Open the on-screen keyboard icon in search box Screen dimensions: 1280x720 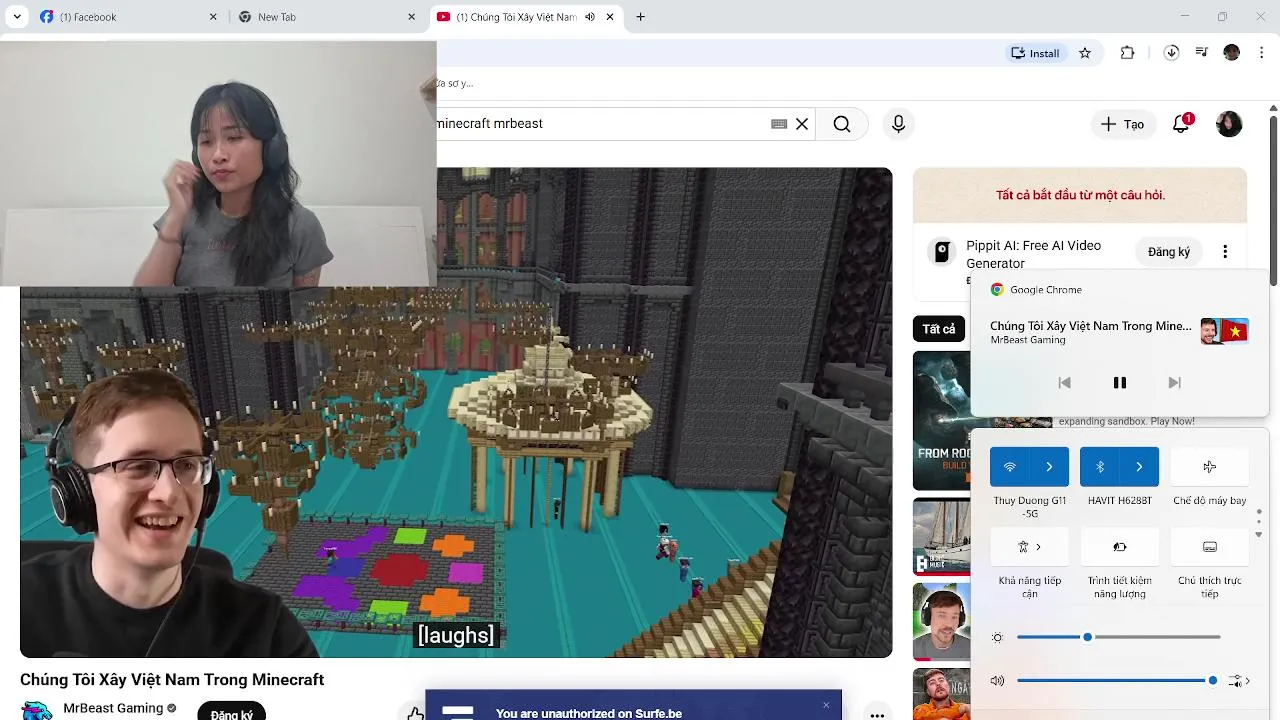pos(779,124)
